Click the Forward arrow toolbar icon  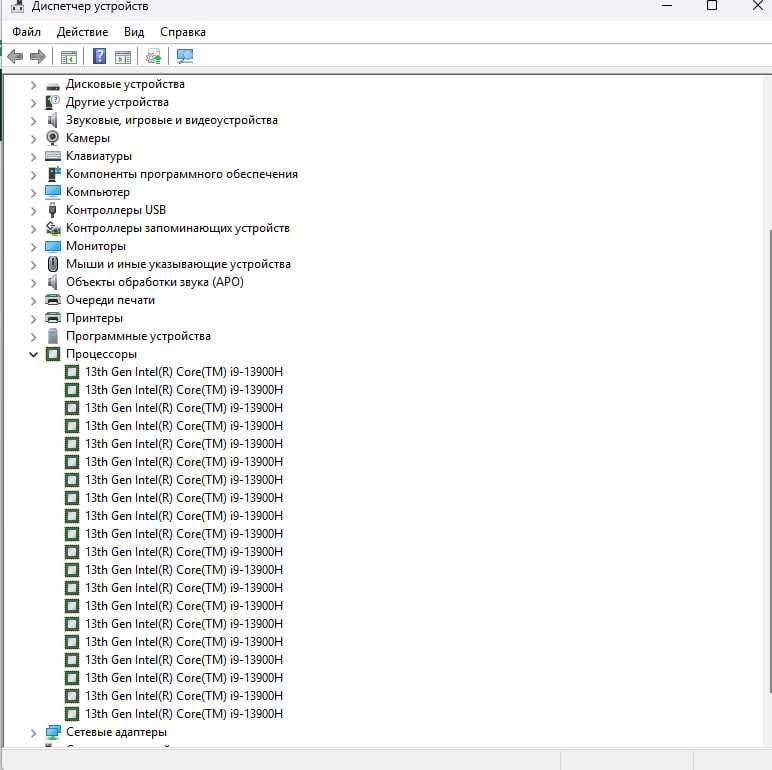[x=38, y=57]
